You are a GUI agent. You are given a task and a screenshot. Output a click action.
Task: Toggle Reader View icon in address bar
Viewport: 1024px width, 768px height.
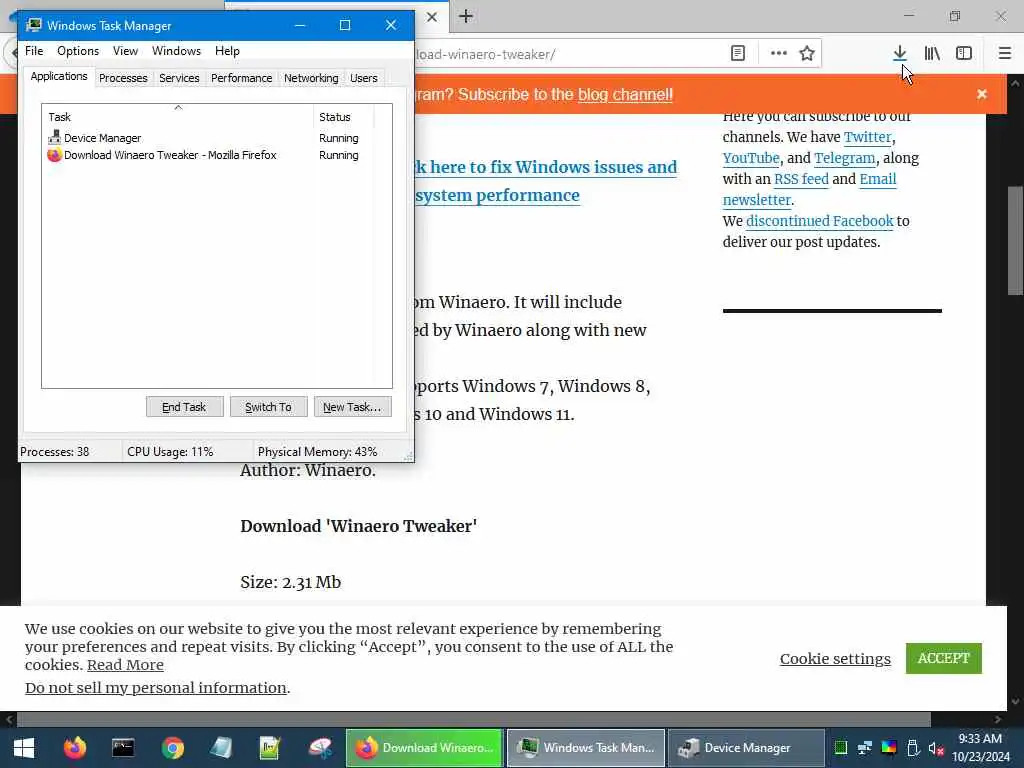tap(738, 54)
